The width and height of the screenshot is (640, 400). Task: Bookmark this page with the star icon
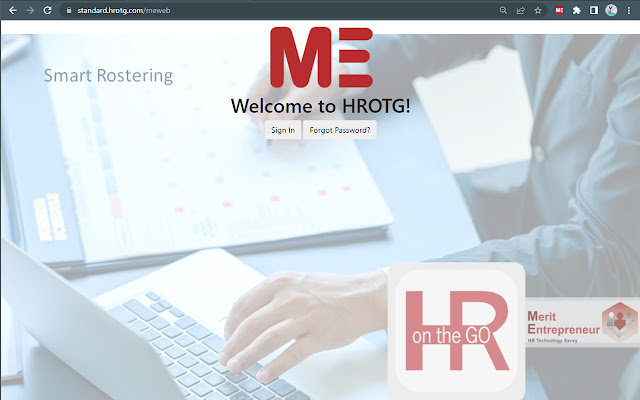(x=538, y=11)
